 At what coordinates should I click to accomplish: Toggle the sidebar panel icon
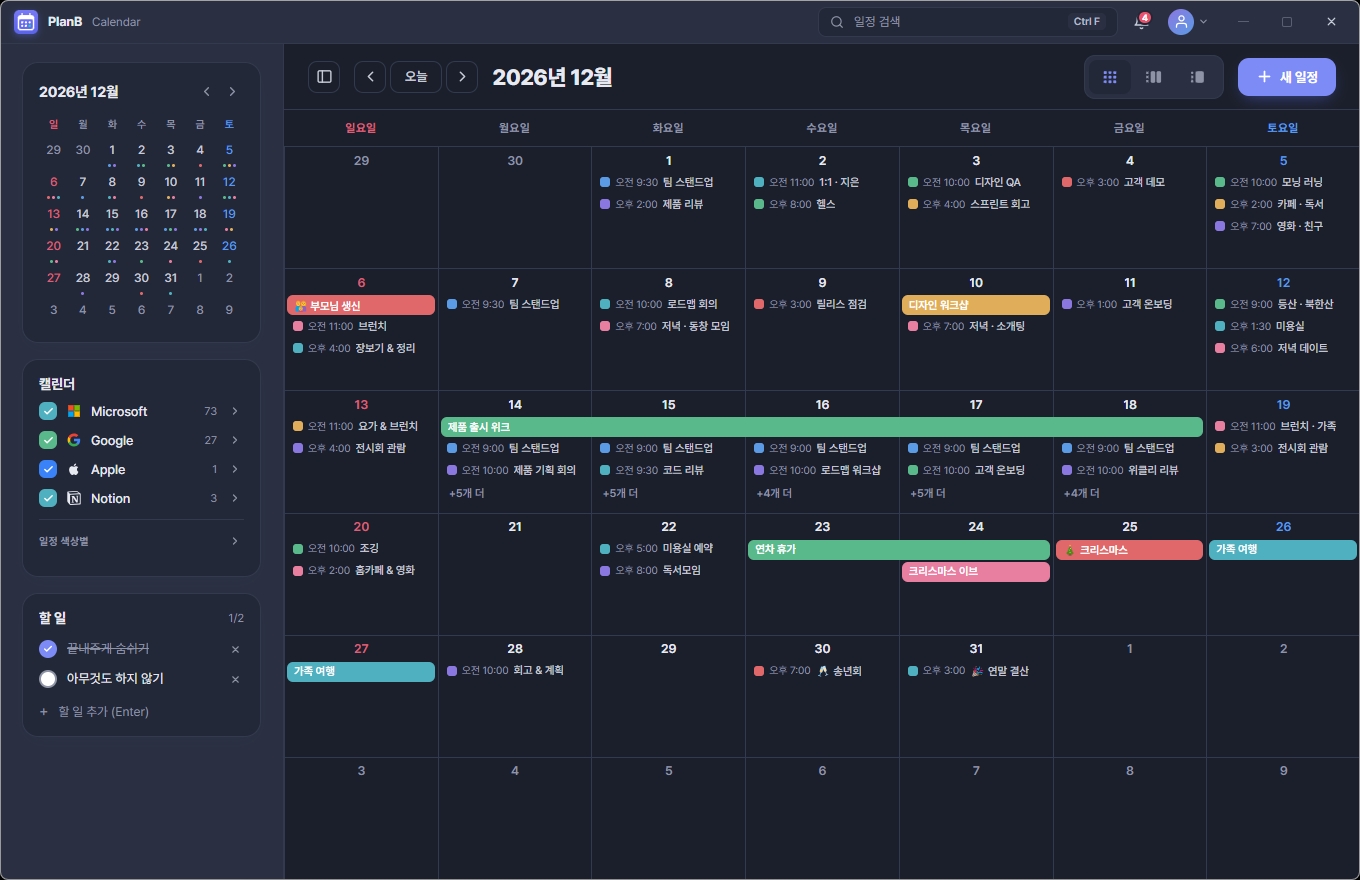[x=324, y=76]
